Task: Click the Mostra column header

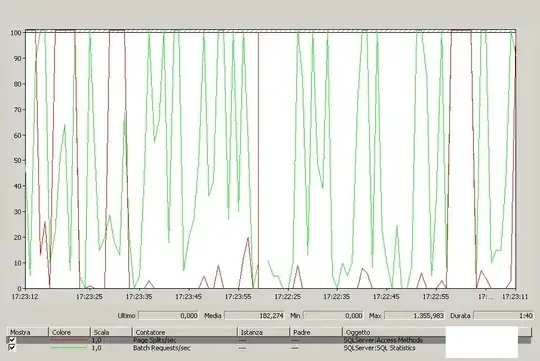Action: tap(28, 332)
